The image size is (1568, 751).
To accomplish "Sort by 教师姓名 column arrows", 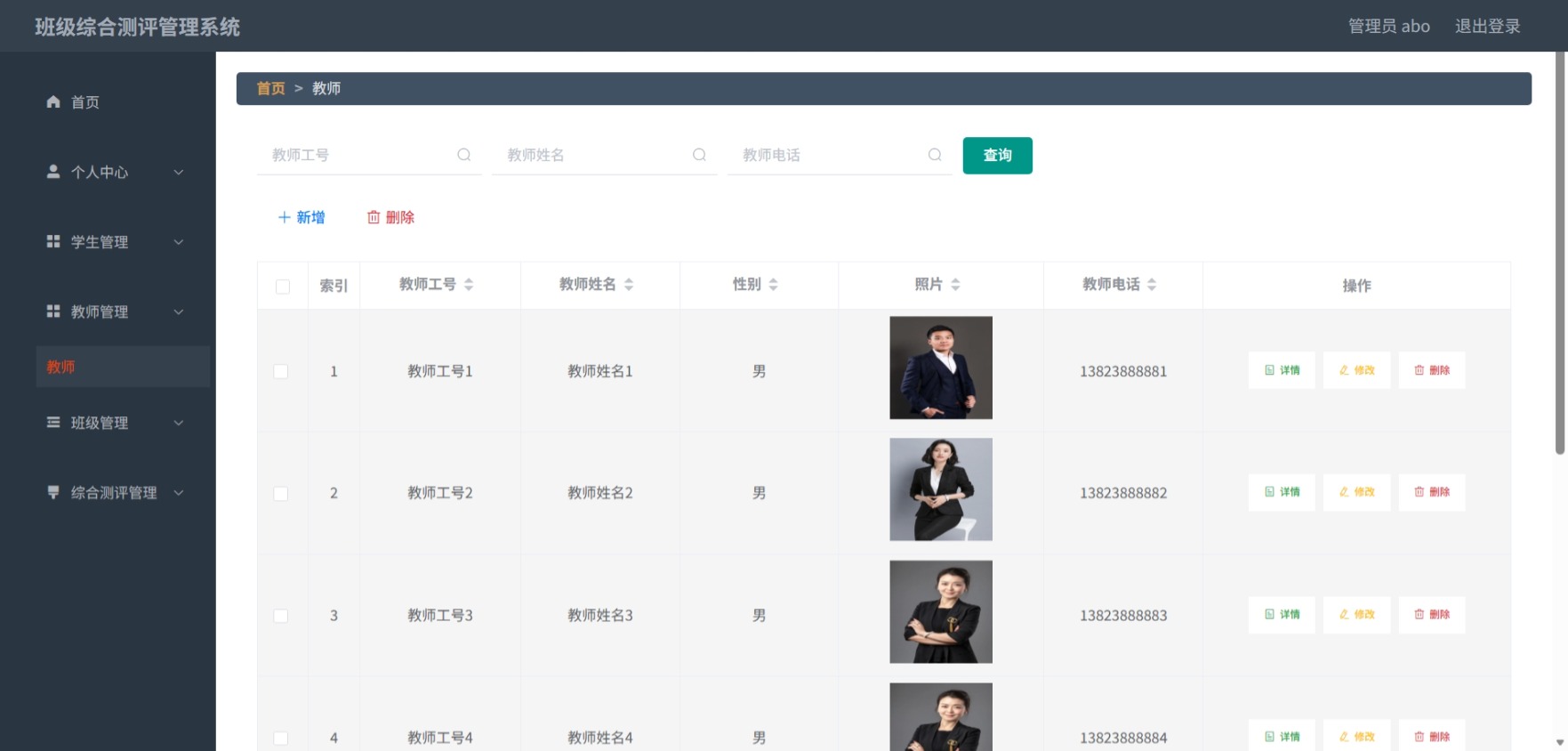I will tap(629, 285).
